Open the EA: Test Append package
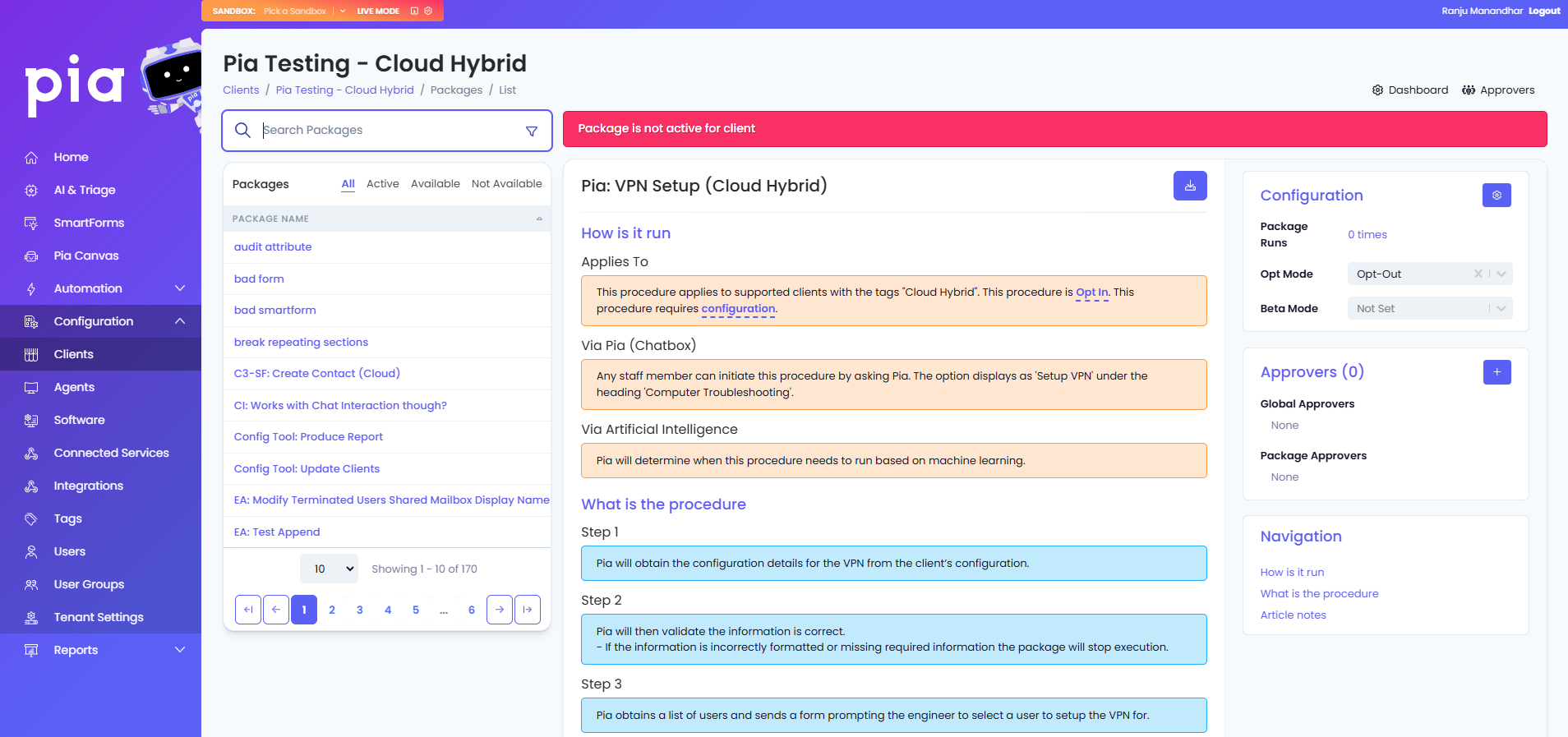This screenshot has width=1568, height=737. (x=277, y=532)
